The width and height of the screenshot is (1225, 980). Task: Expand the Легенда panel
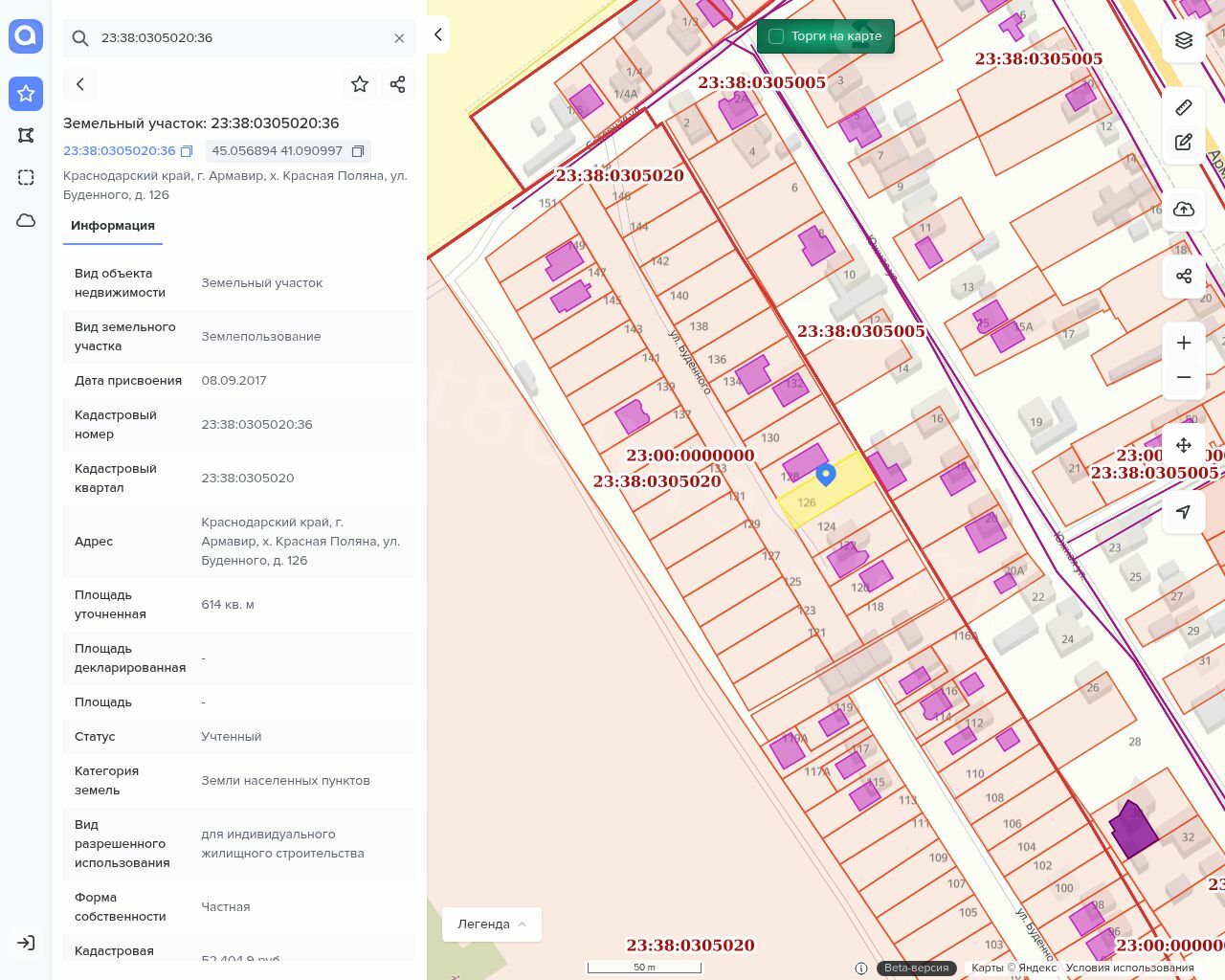tap(492, 924)
